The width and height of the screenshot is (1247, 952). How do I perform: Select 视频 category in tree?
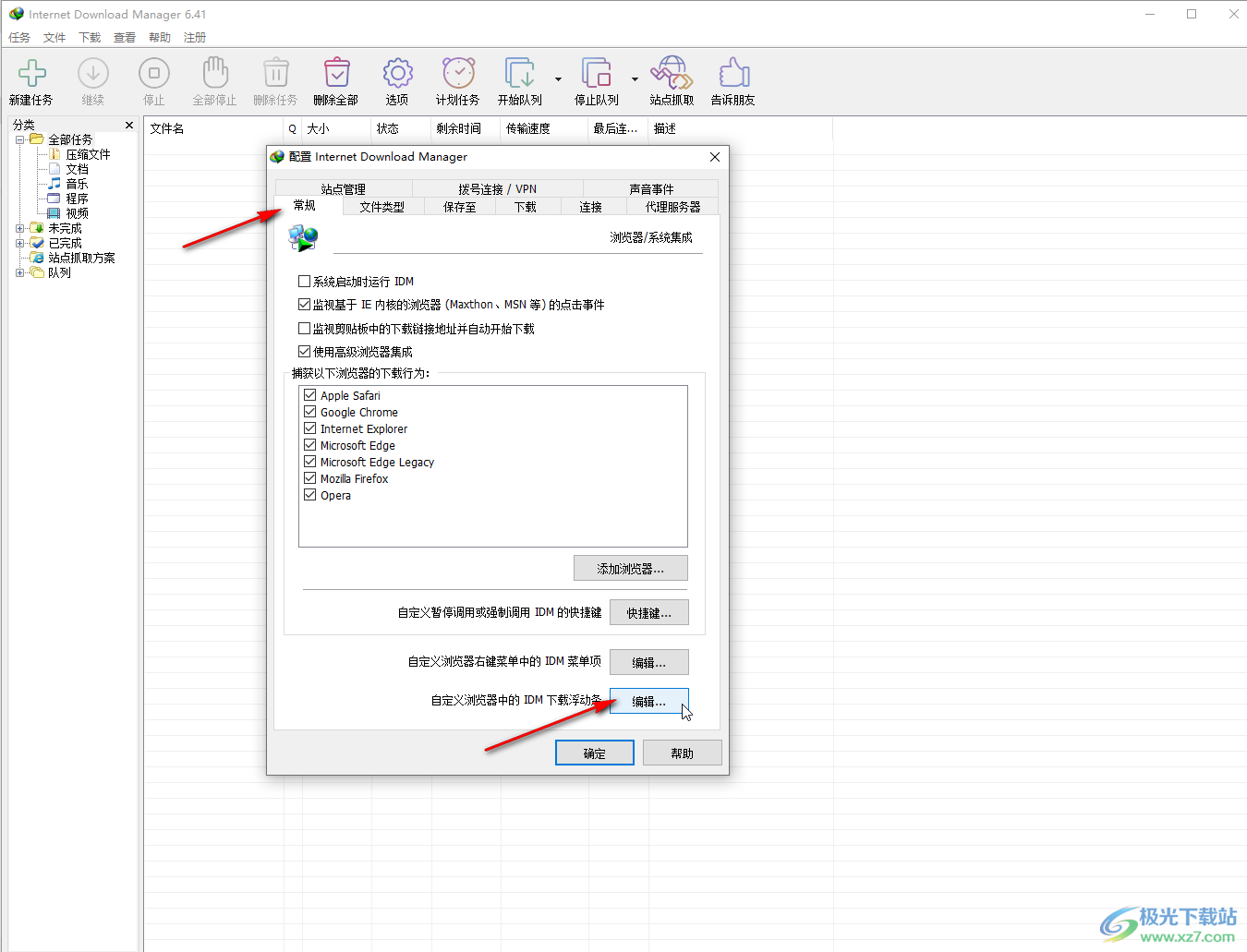pos(77,213)
